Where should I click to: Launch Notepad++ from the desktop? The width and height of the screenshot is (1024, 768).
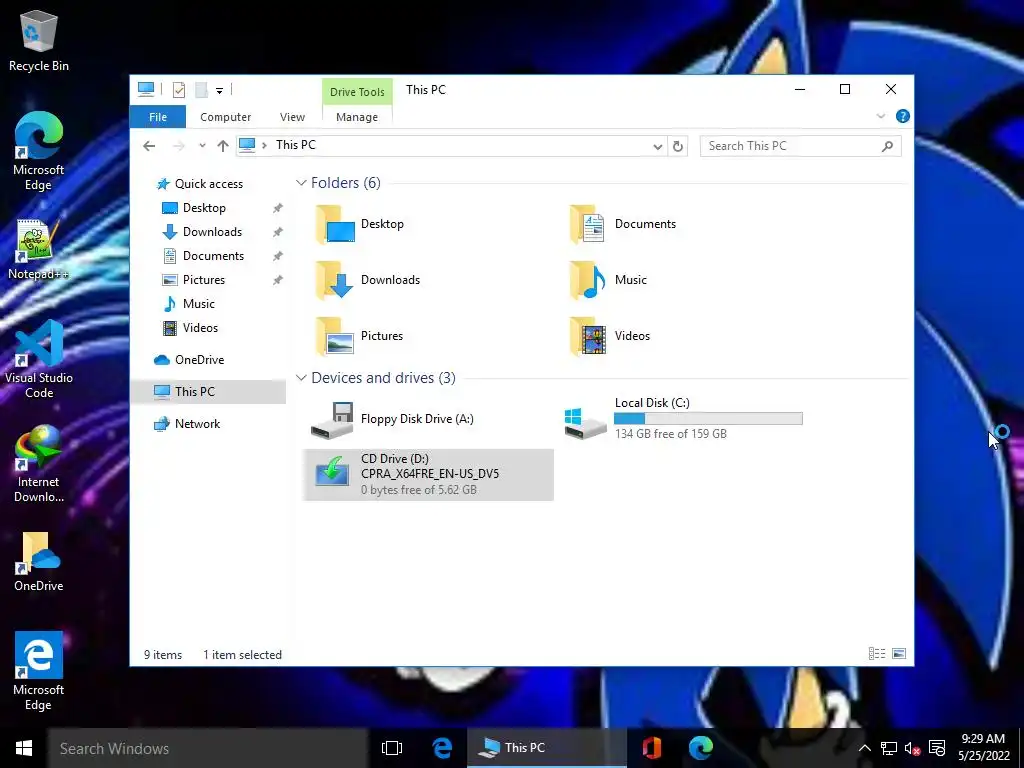pos(38,249)
